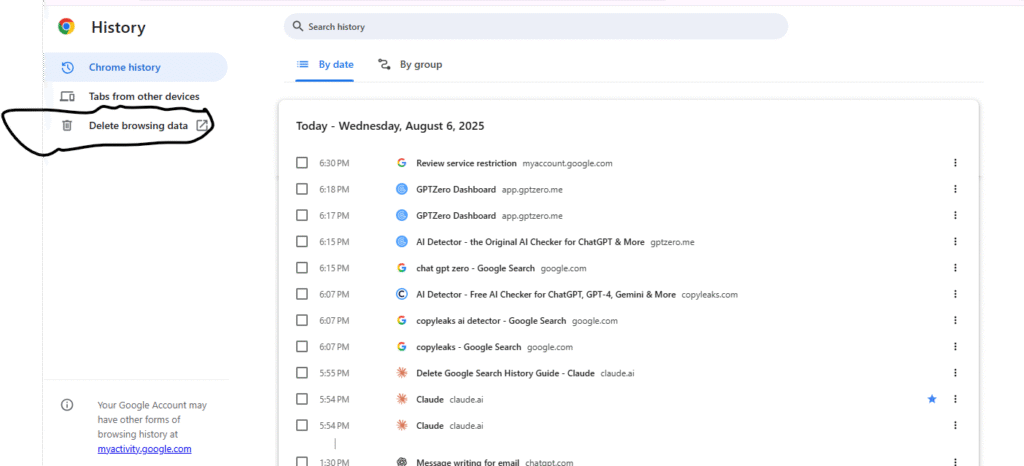Open the three-dot menu for copyleaks ai detector search
This screenshot has height=466, width=1024.
click(x=955, y=320)
